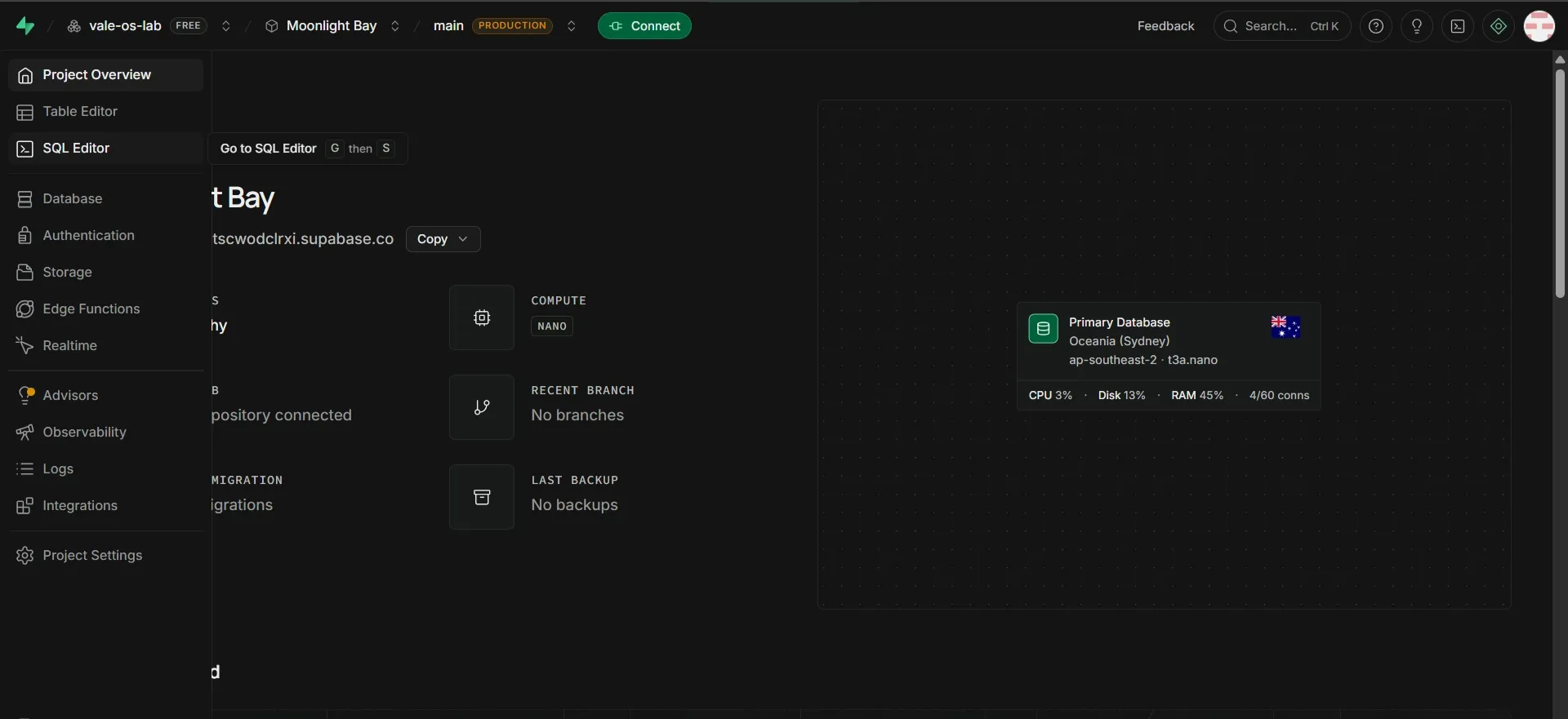
Task: Click the "4/60 conns" metric
Action: pyautogui.click(x=1279, y=396)
